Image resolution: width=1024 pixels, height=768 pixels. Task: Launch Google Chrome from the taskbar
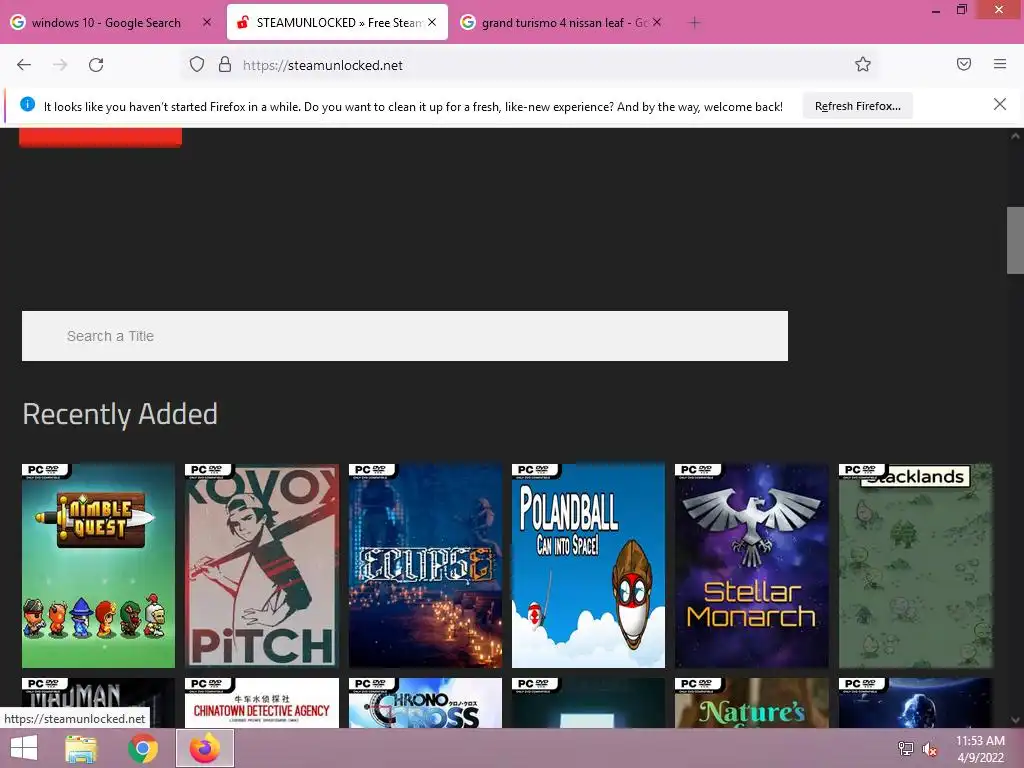click(143, 748)
